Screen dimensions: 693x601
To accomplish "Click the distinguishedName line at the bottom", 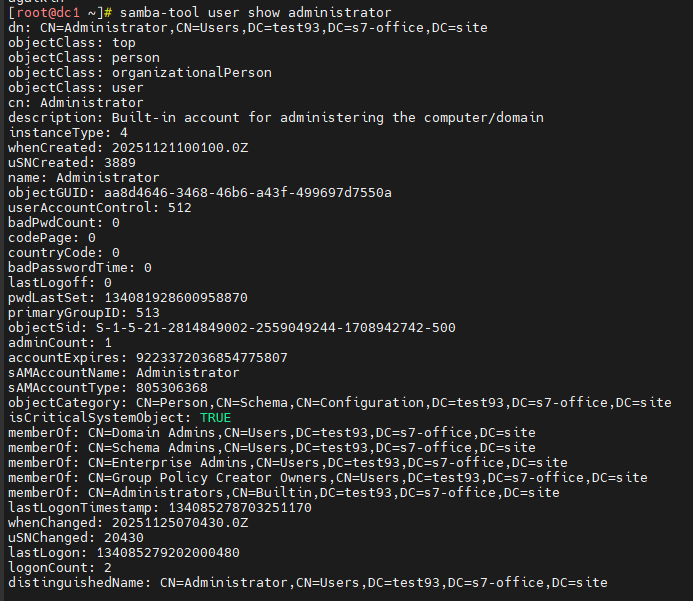I will tap(307, 582).
